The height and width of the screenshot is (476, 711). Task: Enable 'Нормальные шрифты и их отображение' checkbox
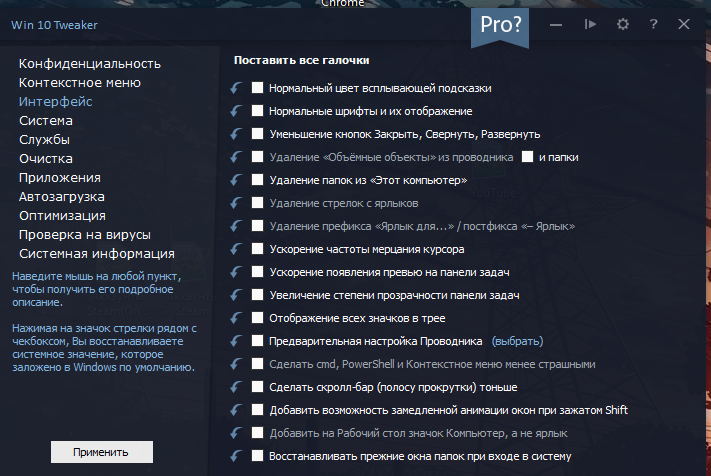pos(258,111)
